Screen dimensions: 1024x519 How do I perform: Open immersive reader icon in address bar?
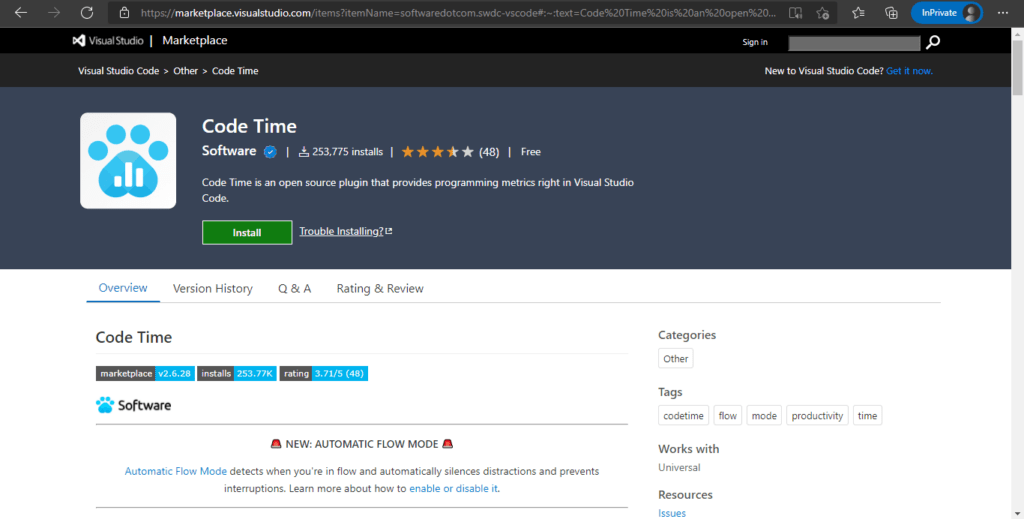pos(795,12)
